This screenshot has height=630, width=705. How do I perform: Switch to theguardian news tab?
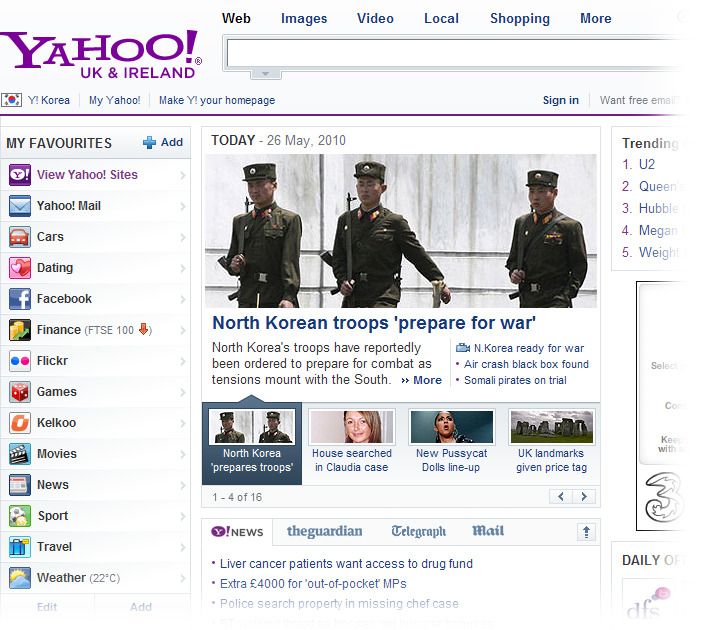click(x=325, y=531)
